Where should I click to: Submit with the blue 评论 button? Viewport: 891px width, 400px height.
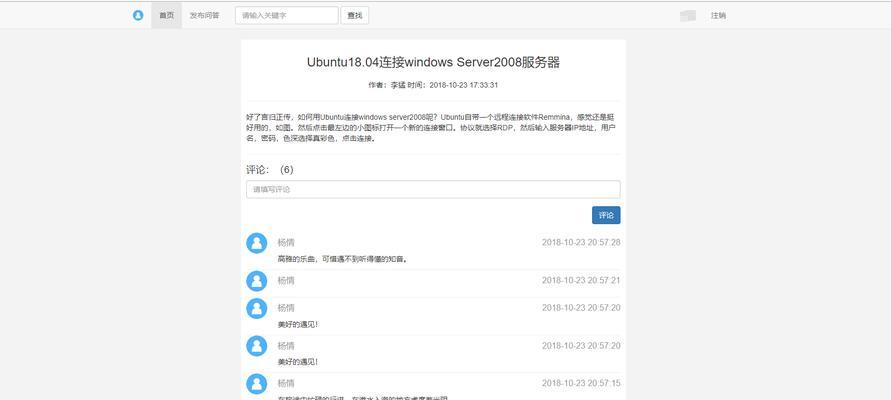tap(606, 215)
